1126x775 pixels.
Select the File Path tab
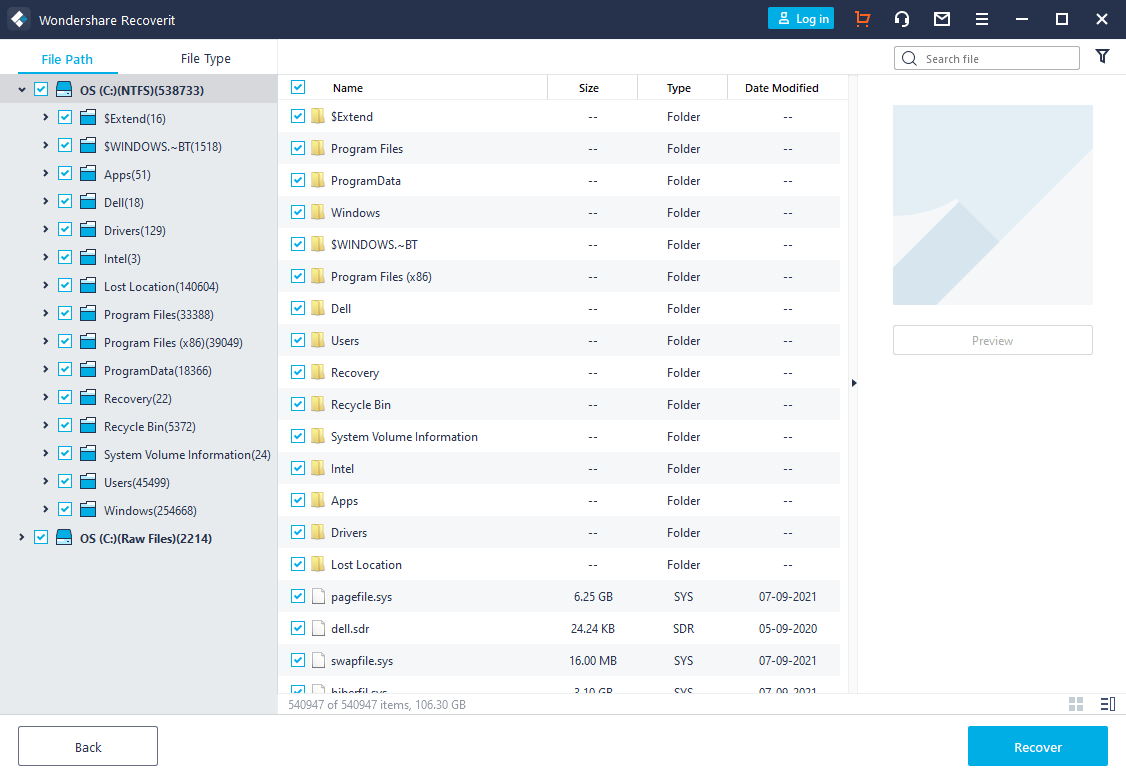(67, 59)
